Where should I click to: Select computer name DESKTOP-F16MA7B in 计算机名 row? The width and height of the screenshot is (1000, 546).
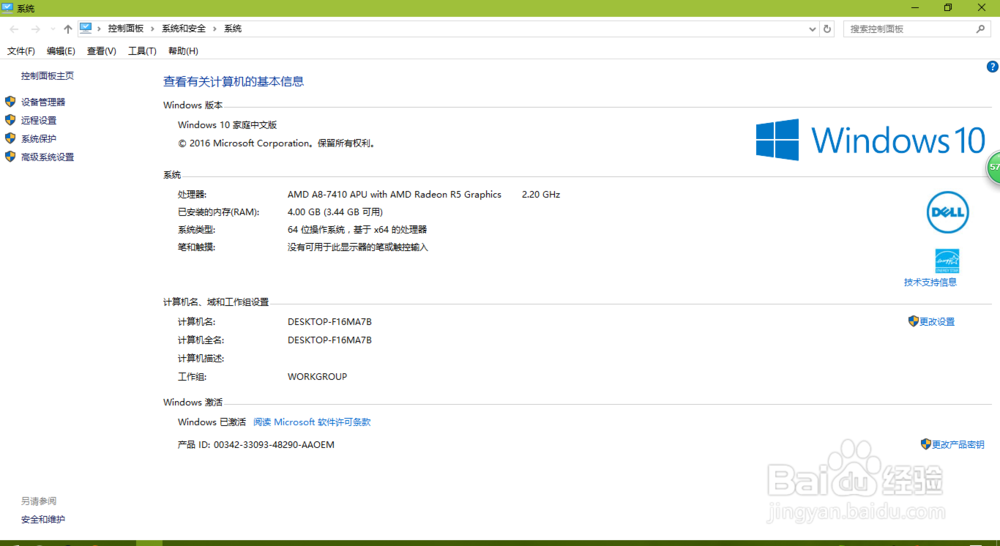[329, 322]
